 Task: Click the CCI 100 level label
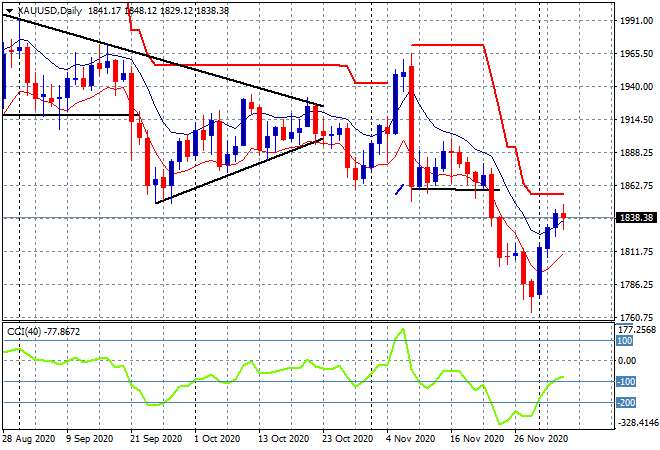click(x=625, y=341)
